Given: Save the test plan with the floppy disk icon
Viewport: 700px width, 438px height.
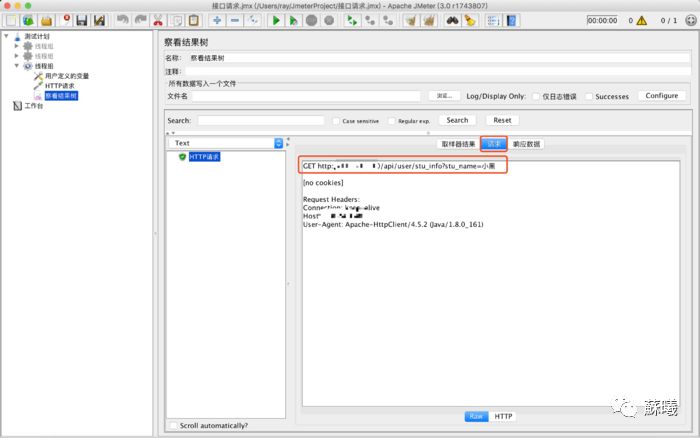Looking at the screenshot, I should (x=82, y=21).
